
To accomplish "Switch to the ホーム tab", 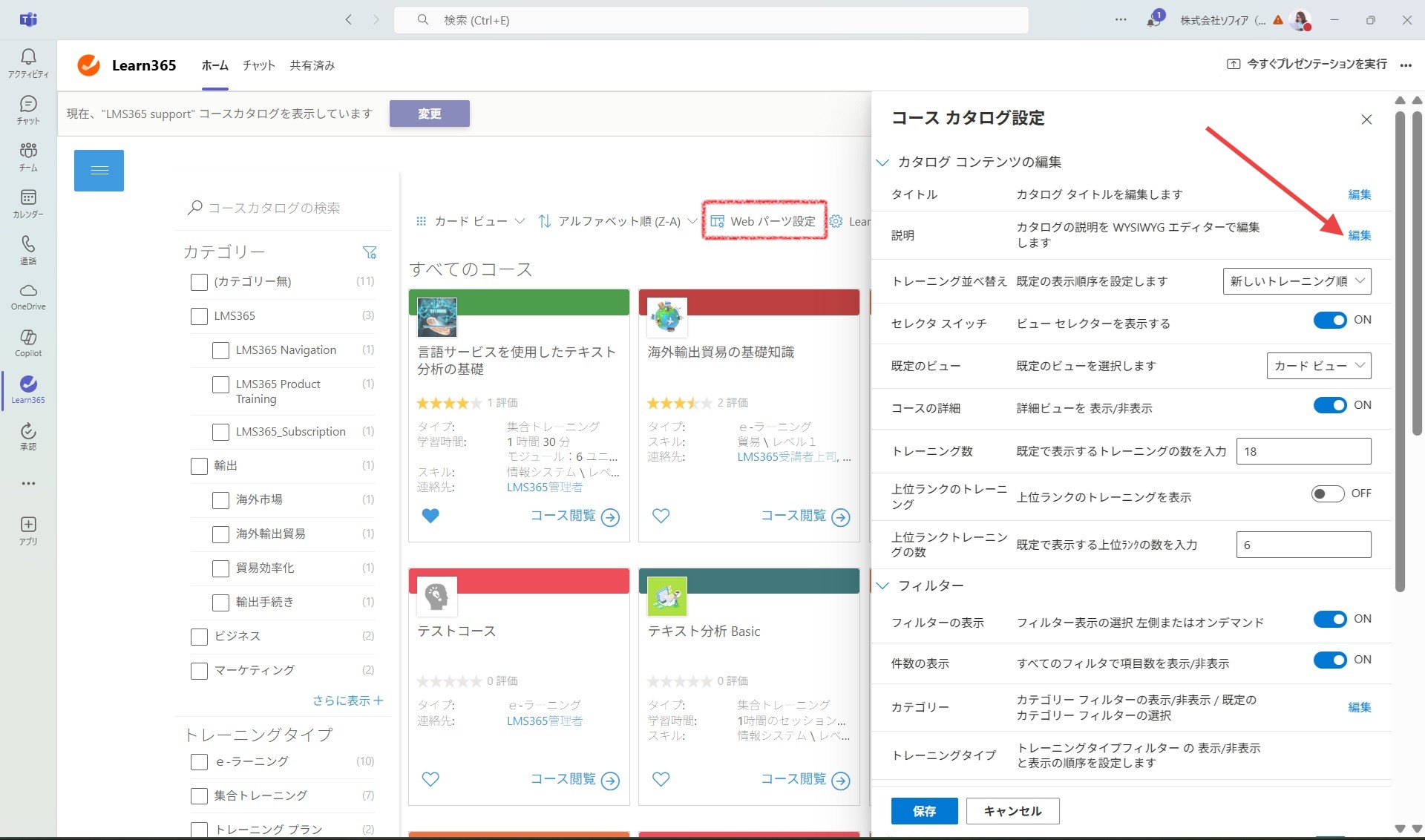I will tap(215, 65).
